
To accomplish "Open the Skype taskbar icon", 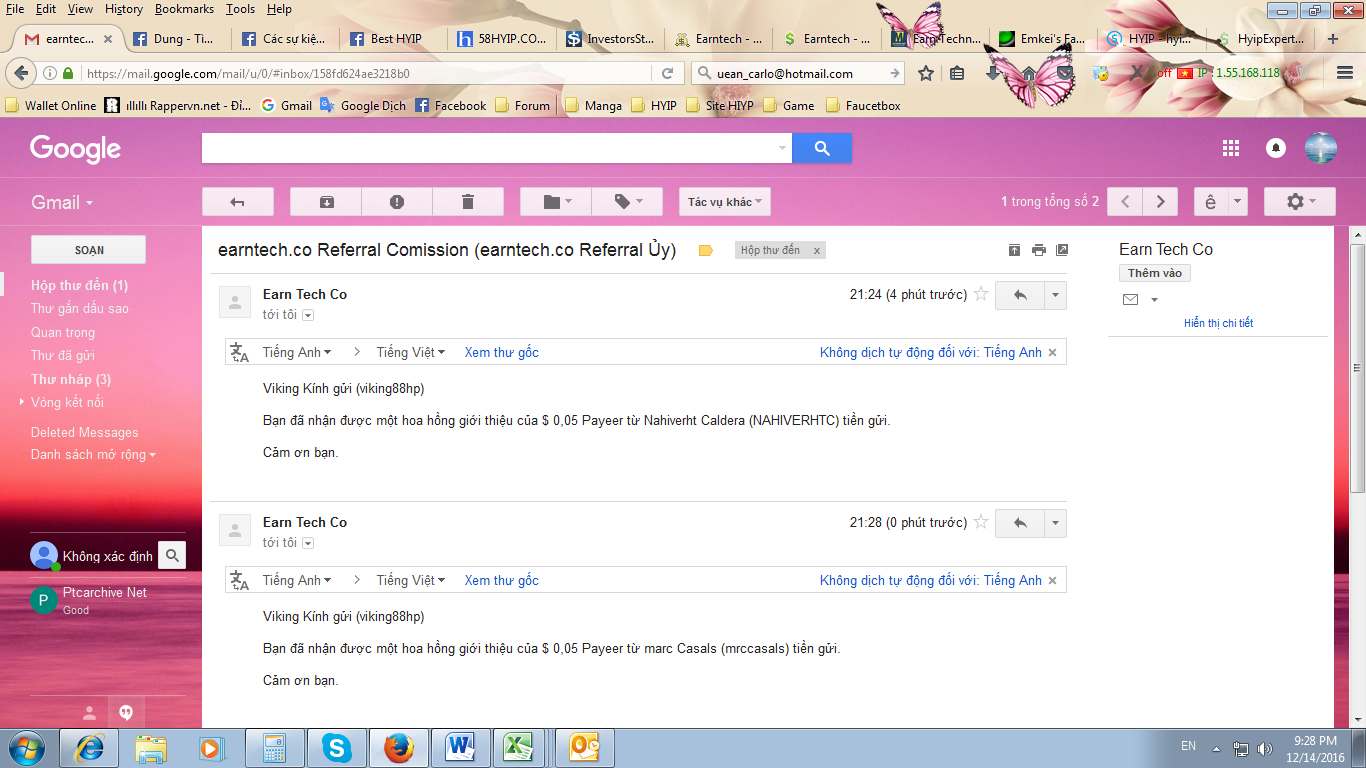I will [337, 747].
